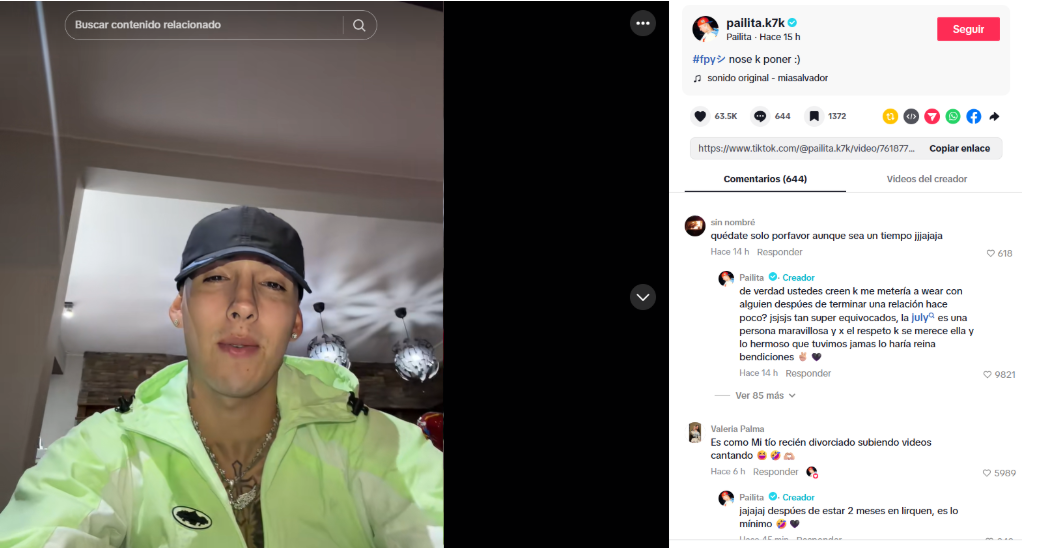Click the Buscar contenido relacionado search field
This screenshot has width=1041, height=548.
tap(206, 25)
